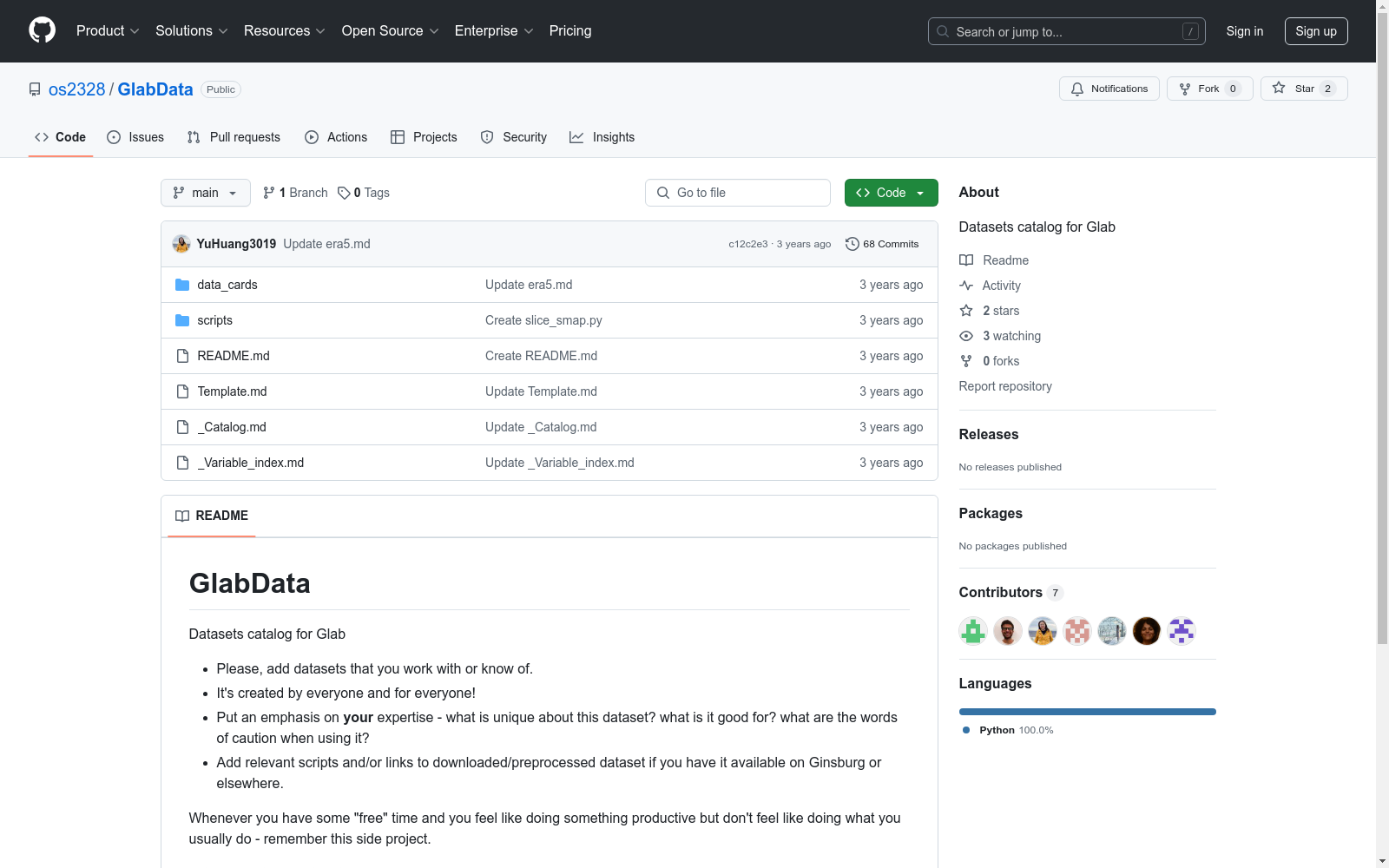View the 68 Commits history

(882, 244)
